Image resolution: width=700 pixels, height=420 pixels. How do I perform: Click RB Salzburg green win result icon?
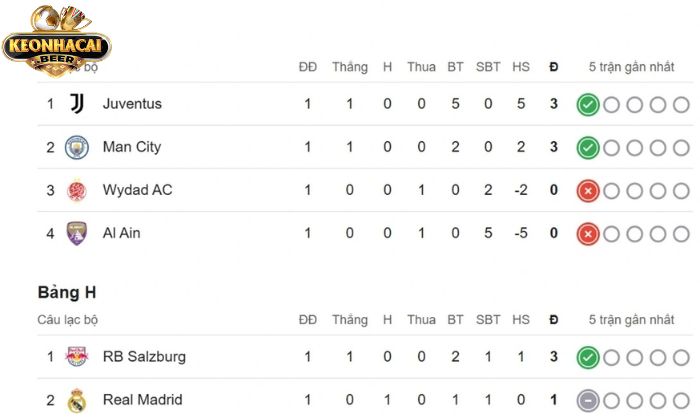tap(588, 357)
